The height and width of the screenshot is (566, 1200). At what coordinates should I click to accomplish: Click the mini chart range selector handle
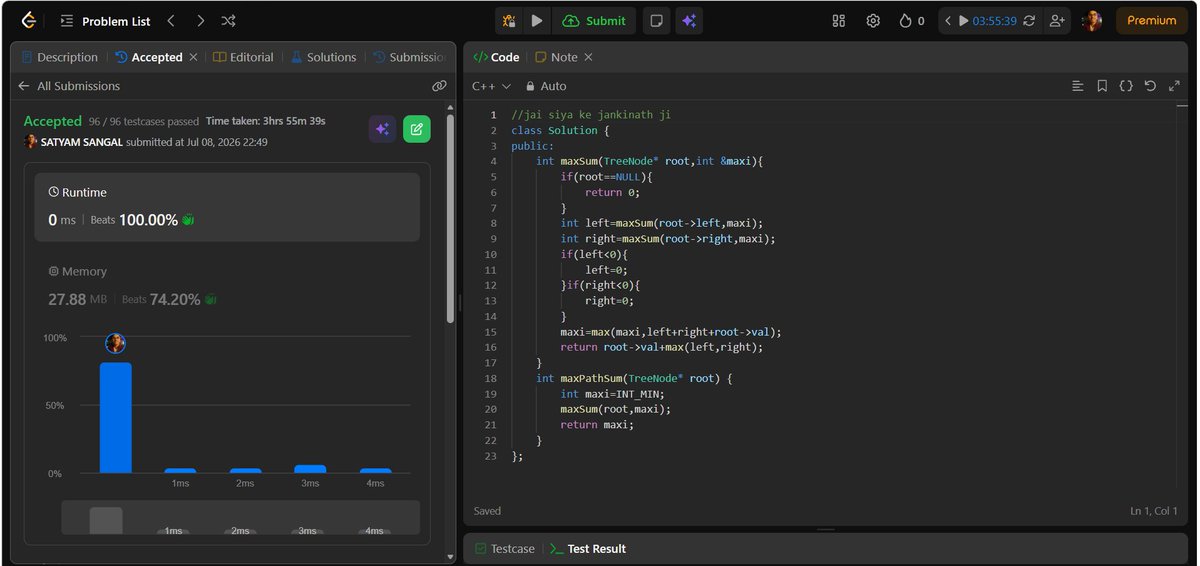[x=106, y=521]
